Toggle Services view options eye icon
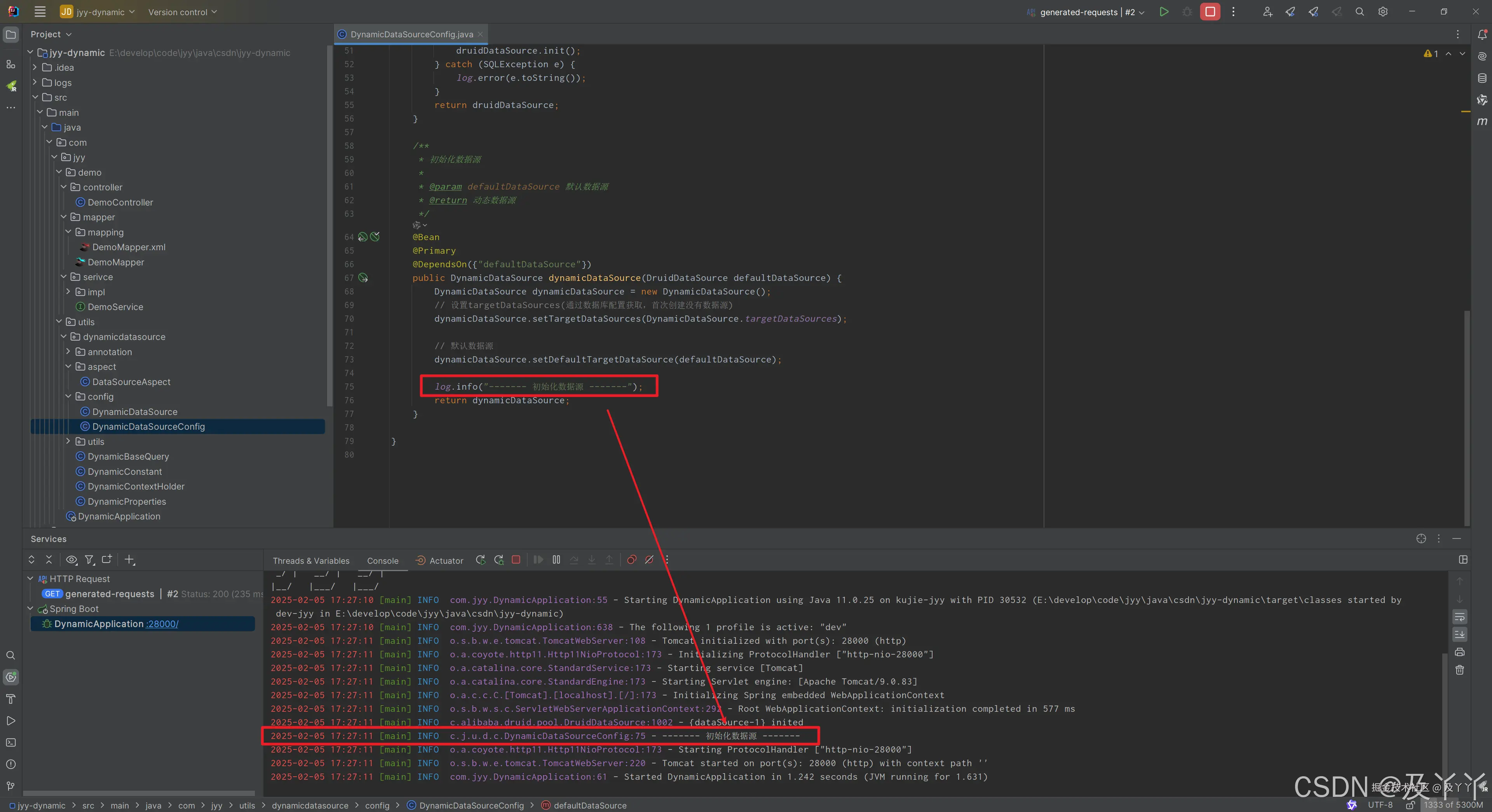This screenshot has width=1492, height=812. 71,559
